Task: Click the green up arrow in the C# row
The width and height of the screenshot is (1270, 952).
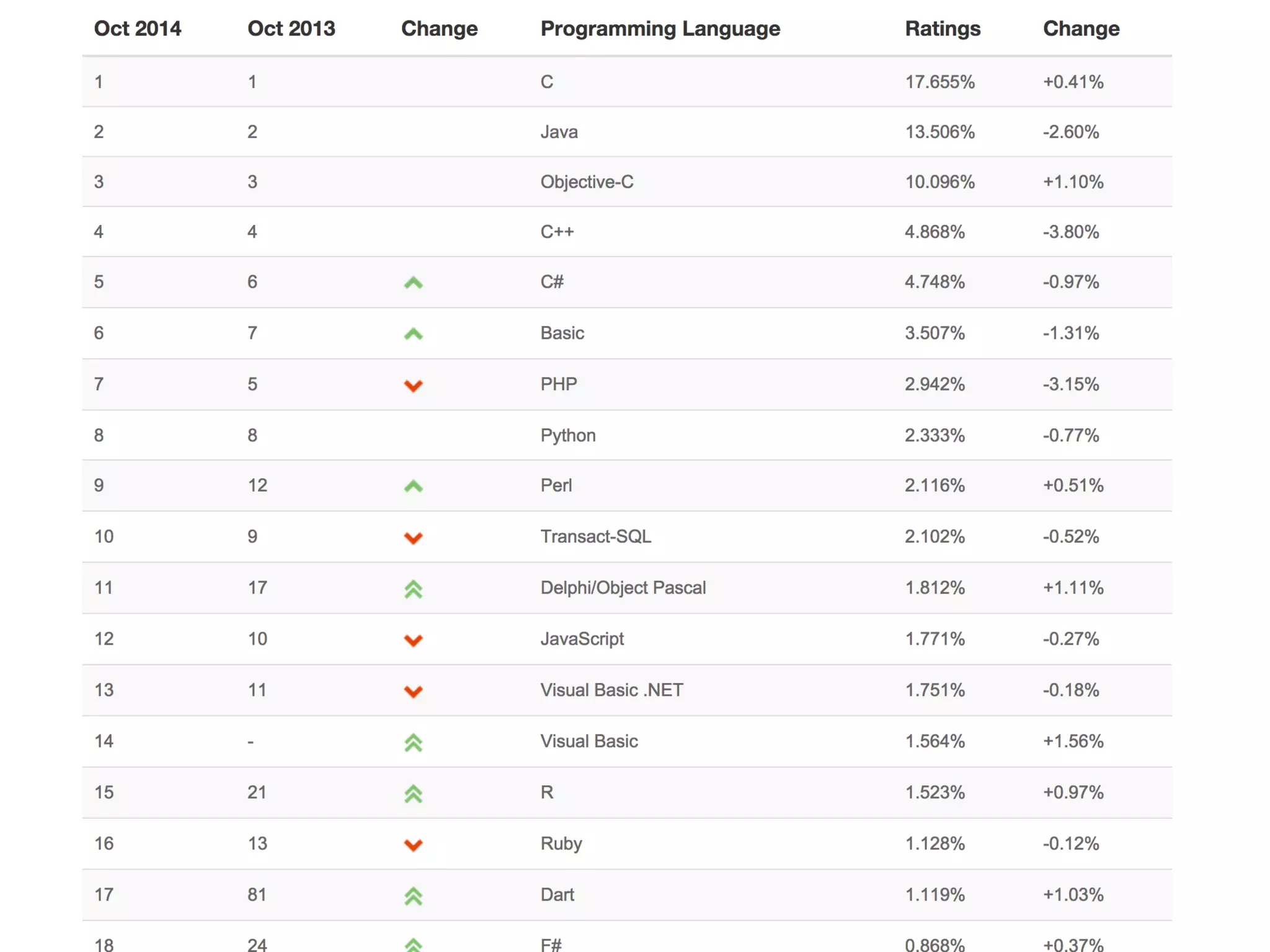Action: pyautogui.click(x=413, y=283)
